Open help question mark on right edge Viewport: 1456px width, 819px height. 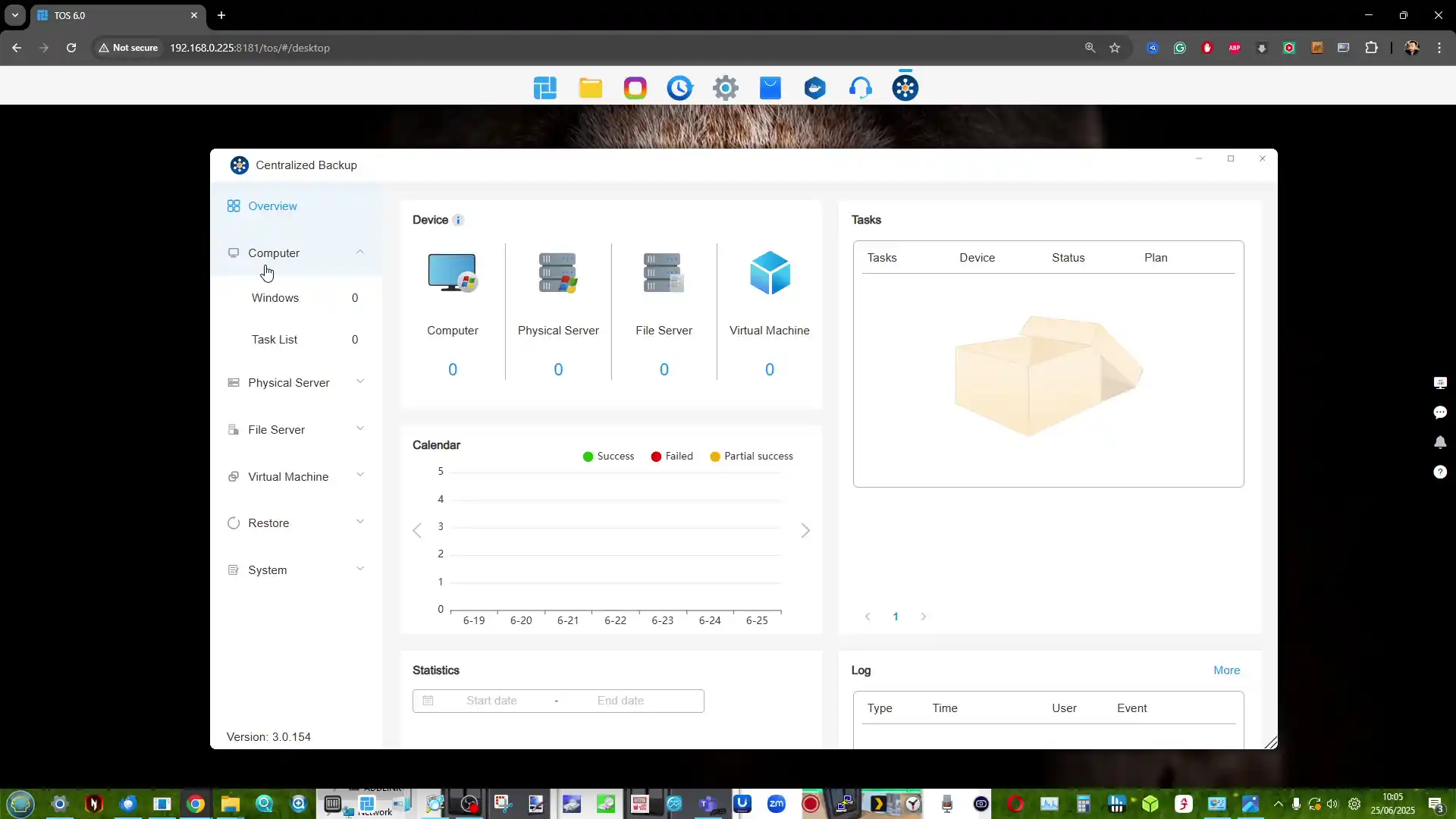[1440, 472]
